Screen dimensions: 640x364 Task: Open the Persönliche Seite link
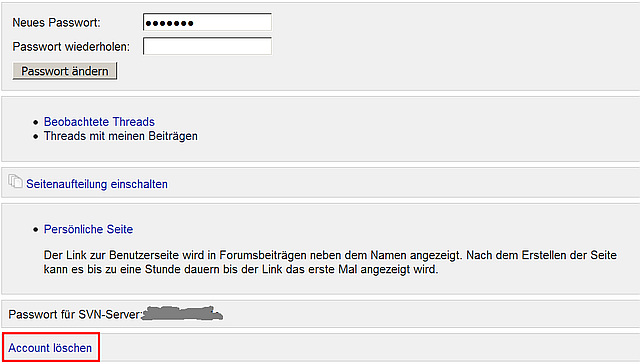click(89, 229)
